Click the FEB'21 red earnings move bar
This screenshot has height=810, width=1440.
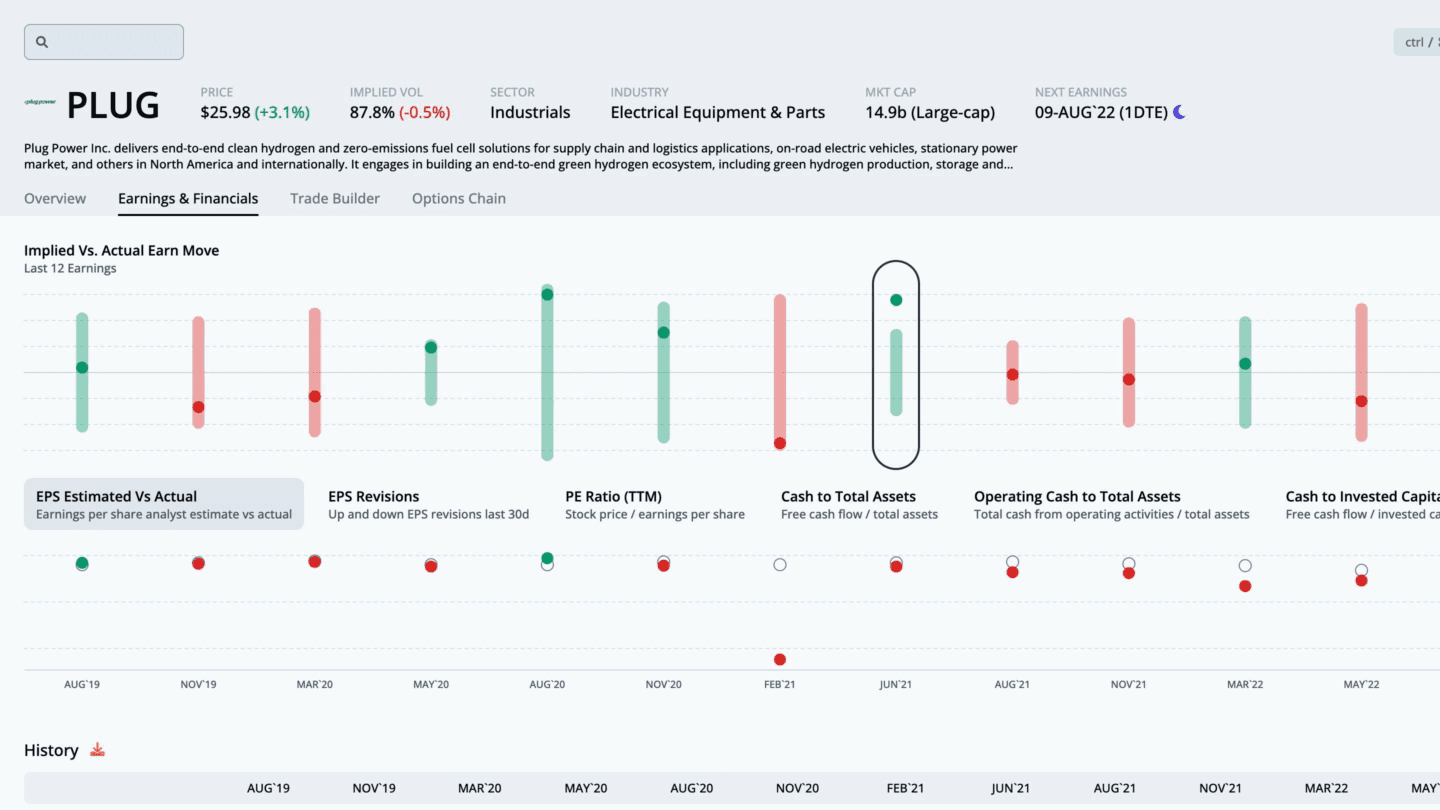click(x=780, y=370)
